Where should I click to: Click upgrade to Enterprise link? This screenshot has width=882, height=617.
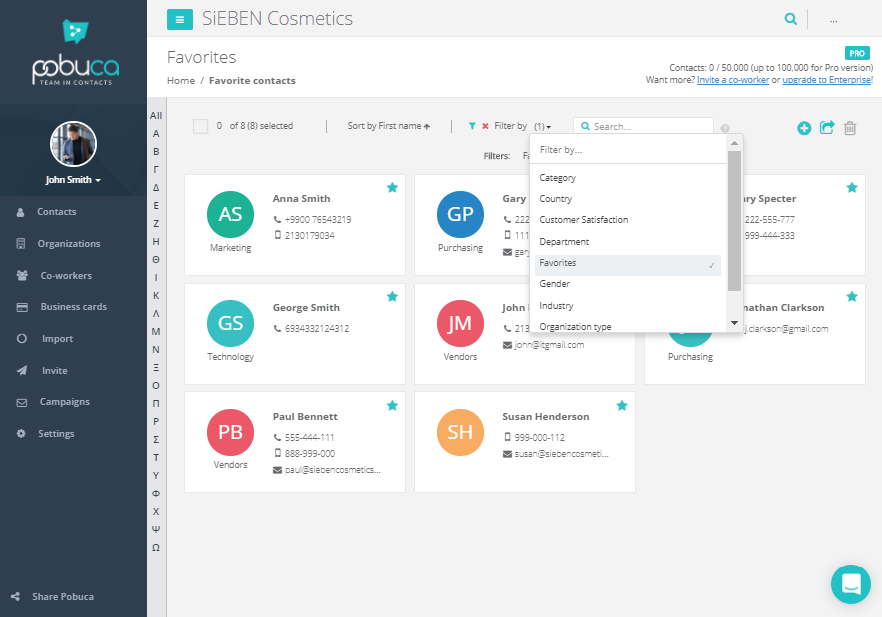pyautogui.click(x=827, y=80)
